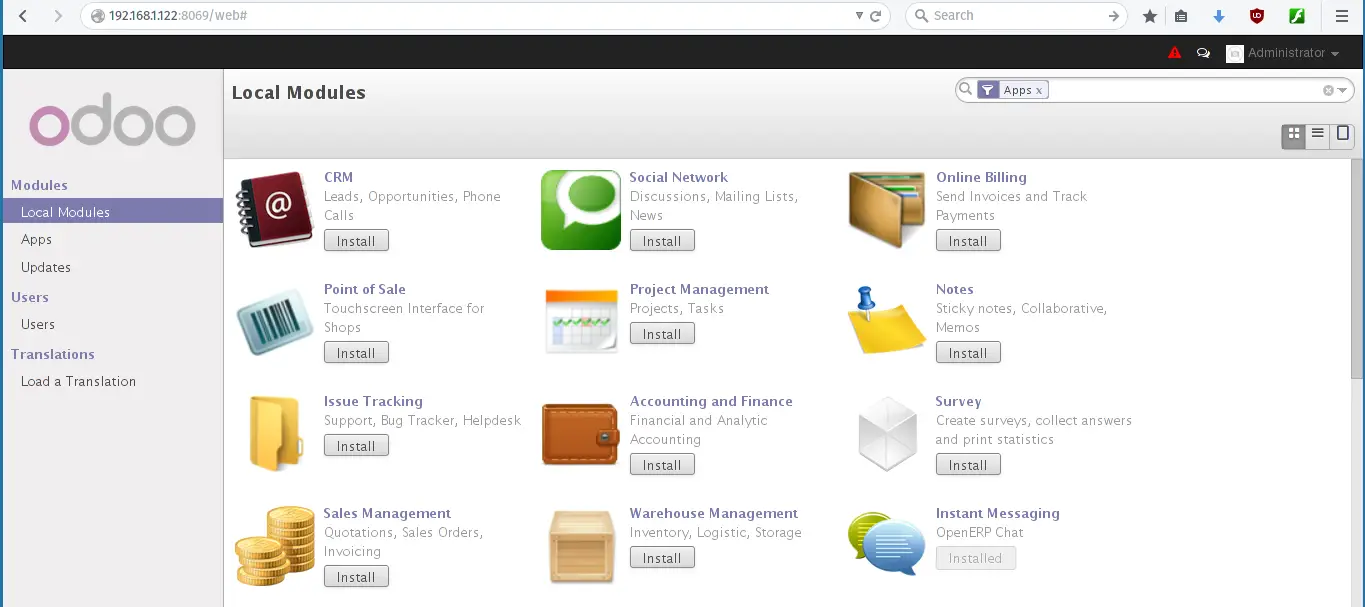This screenshot has width=1365, height=607.
Task: Open the bookmarks list icon
Action: pyautogui.click(x=1181, y=16)
